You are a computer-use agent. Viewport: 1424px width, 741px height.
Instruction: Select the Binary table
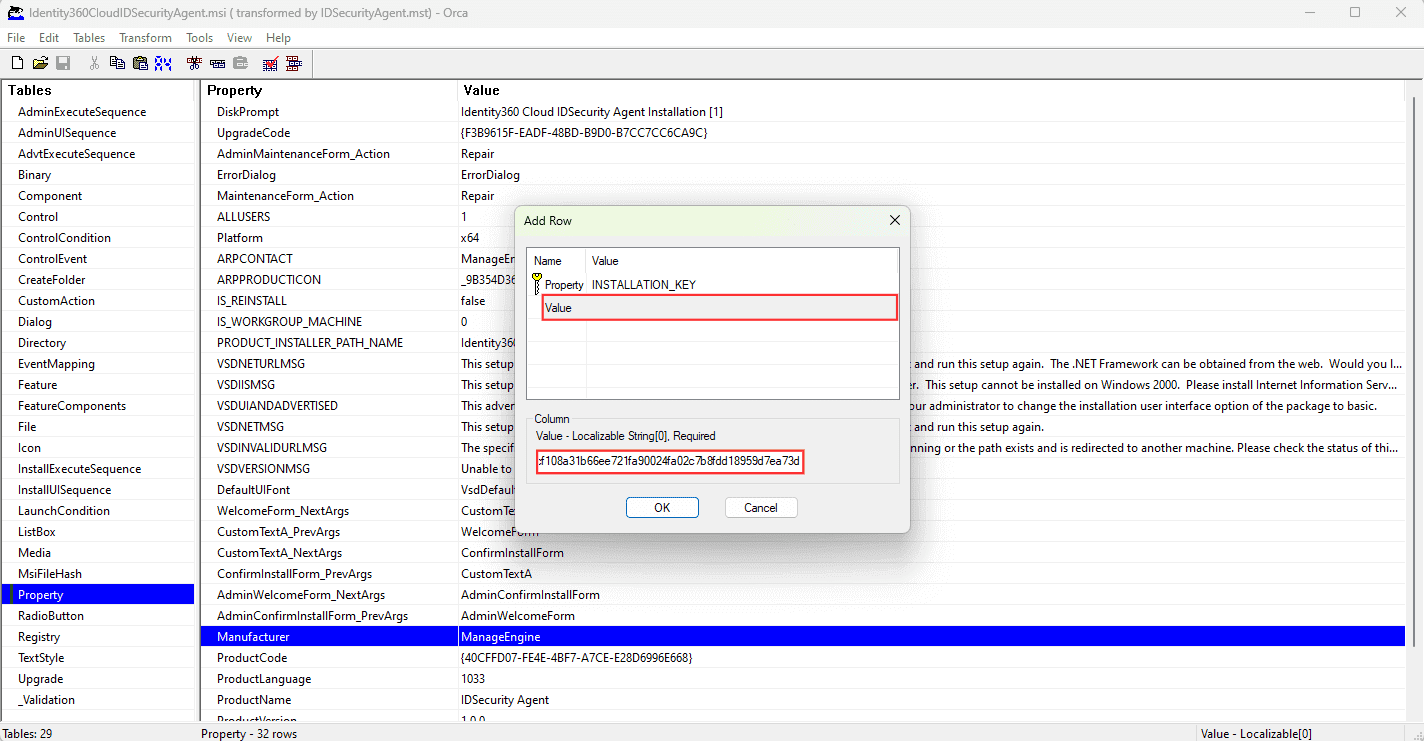34,175
